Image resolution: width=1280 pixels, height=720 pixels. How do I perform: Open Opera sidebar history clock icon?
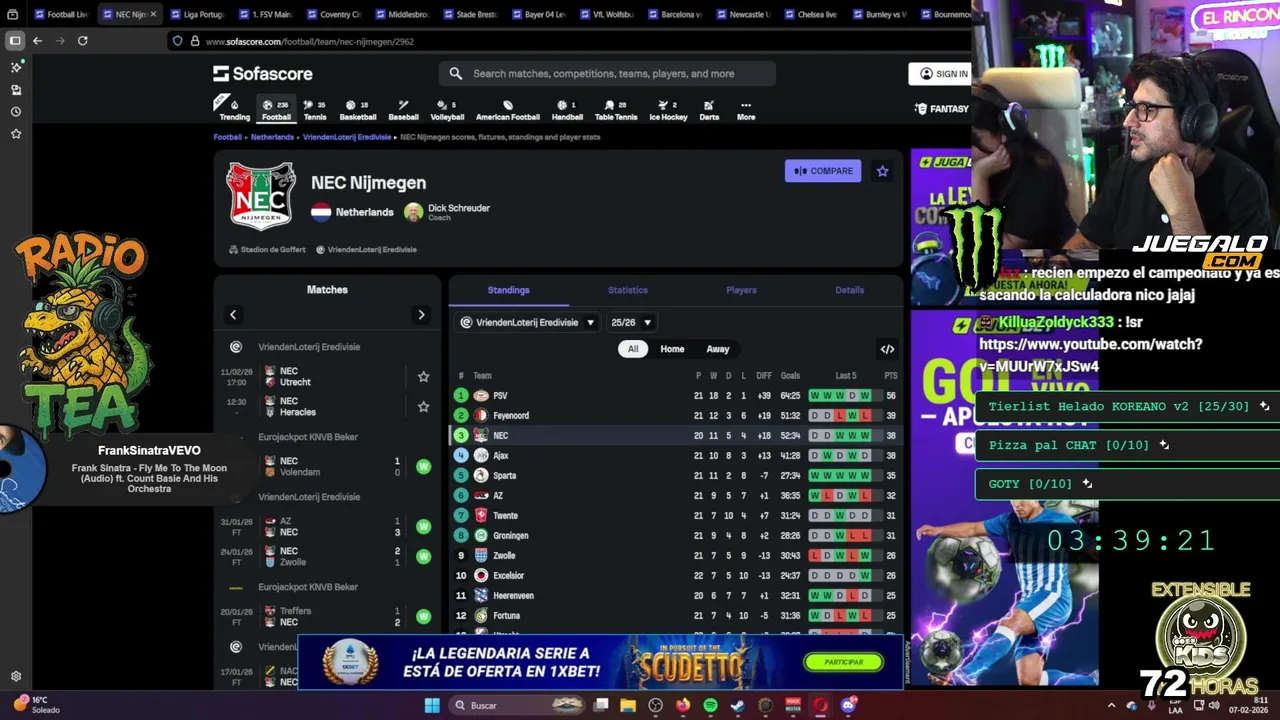click(x=15, y=111)
